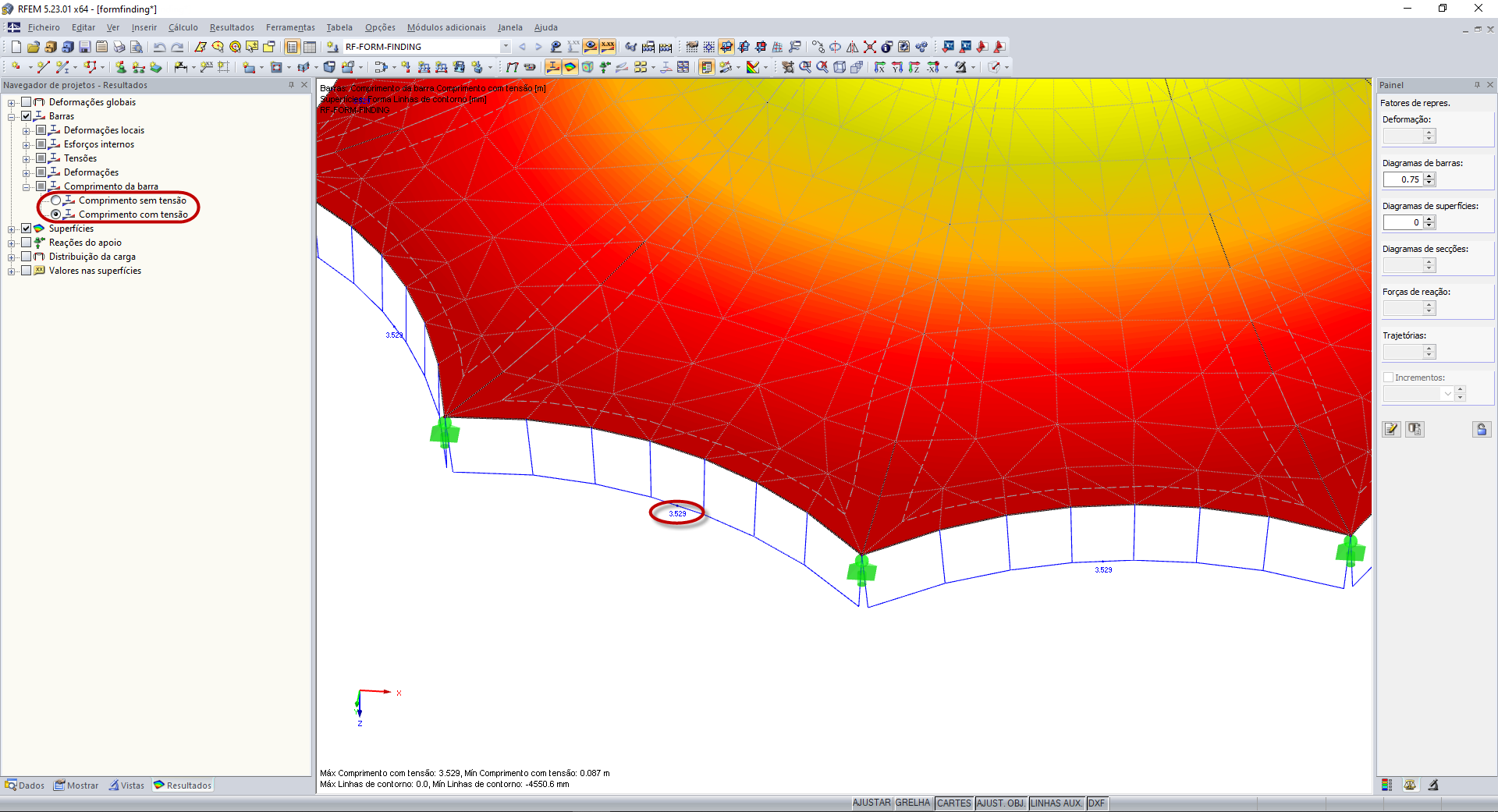Go to previous load case arrow

[x=523, y=47]
